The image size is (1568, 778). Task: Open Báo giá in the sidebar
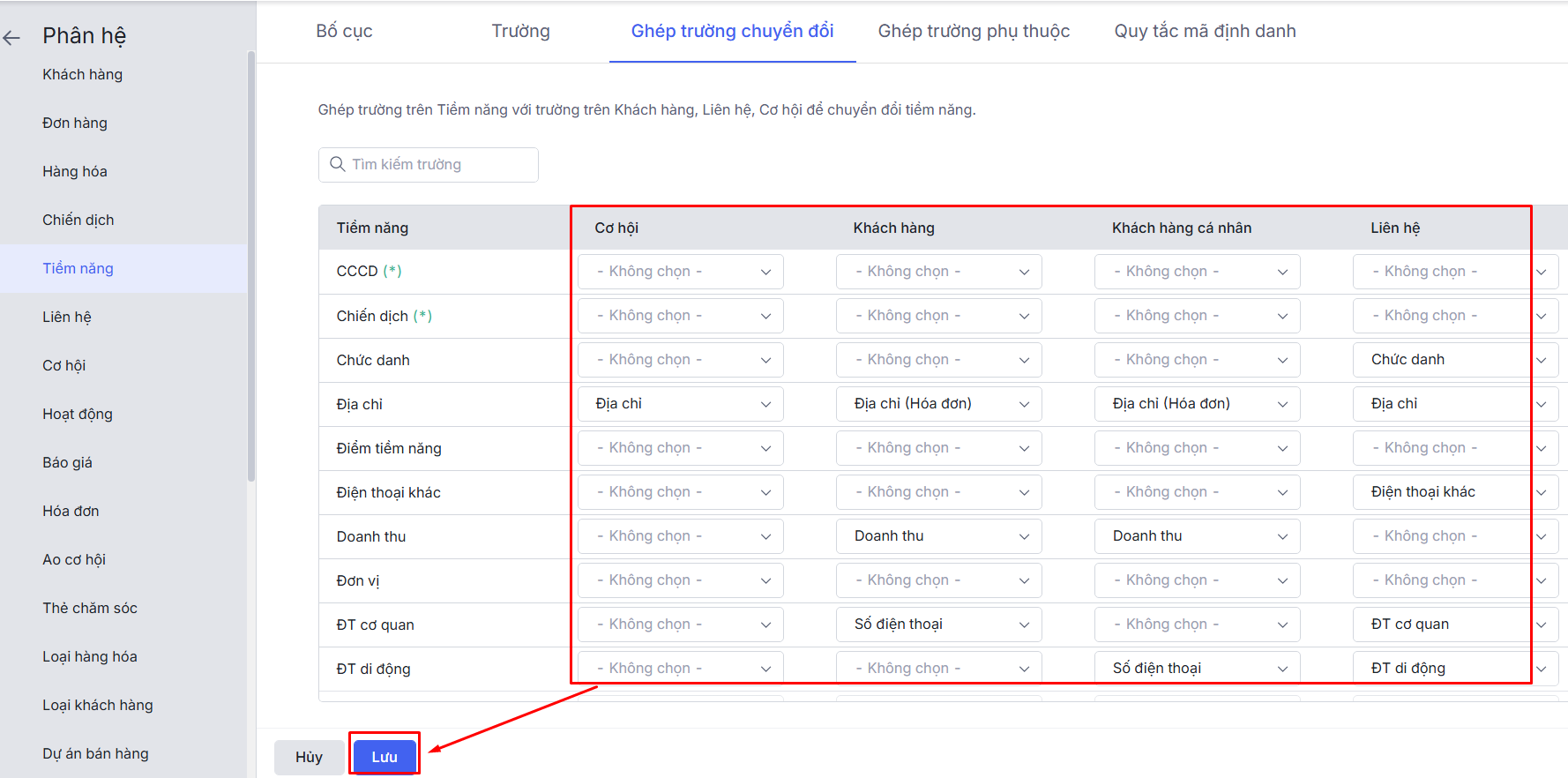67,463
